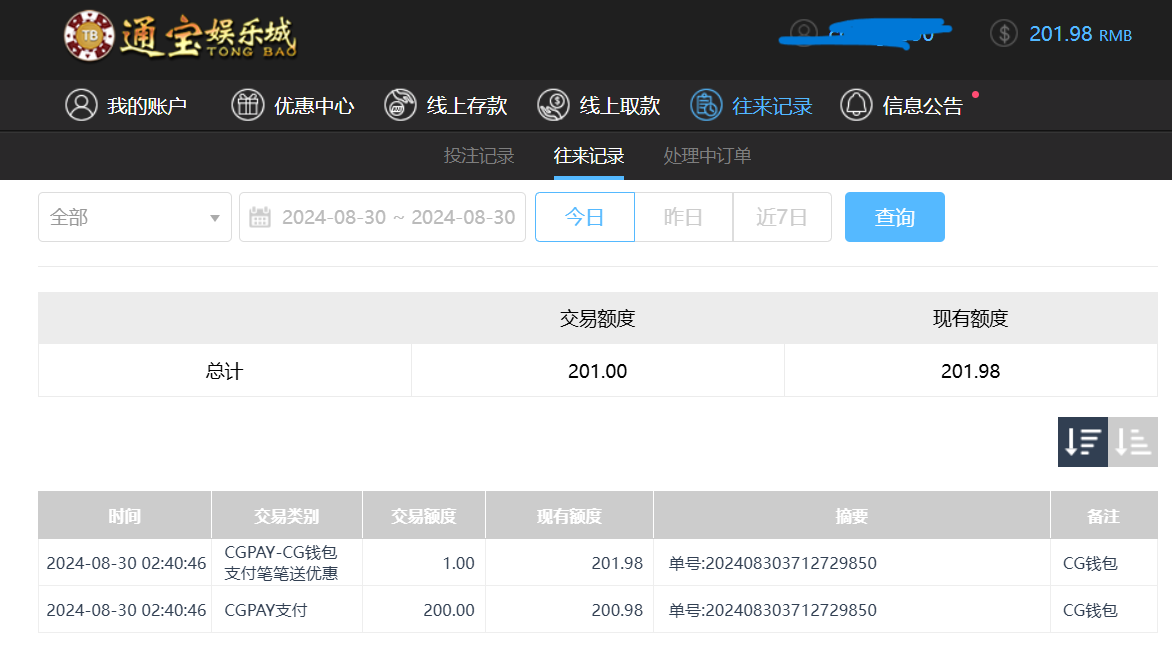Screen dimensions: 1172x652
Task: Select the 近7日 date filter
Action: pyautogui.click(x=781, y=217)
